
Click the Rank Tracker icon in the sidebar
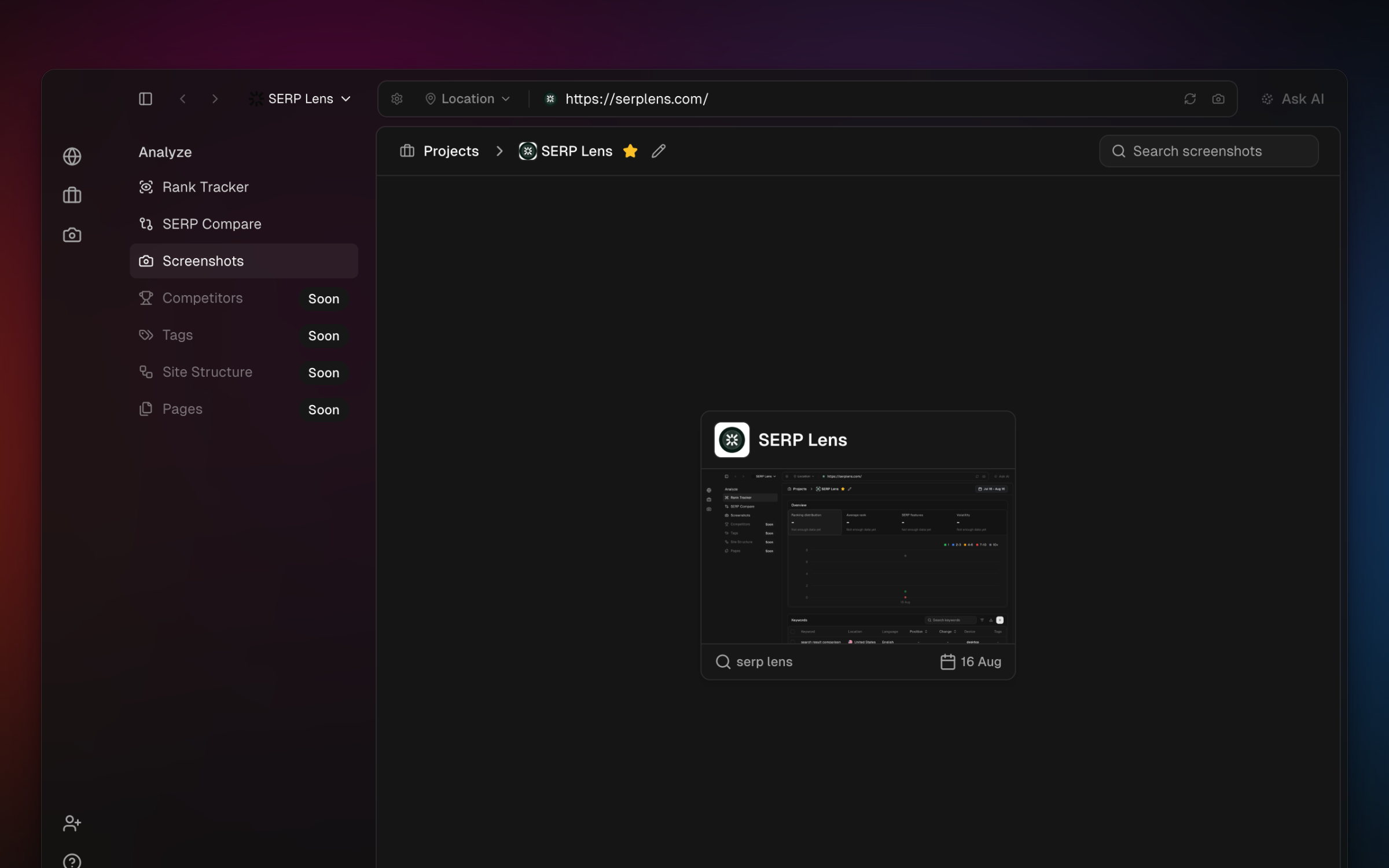pyautogui.click(x=146, y=187)
